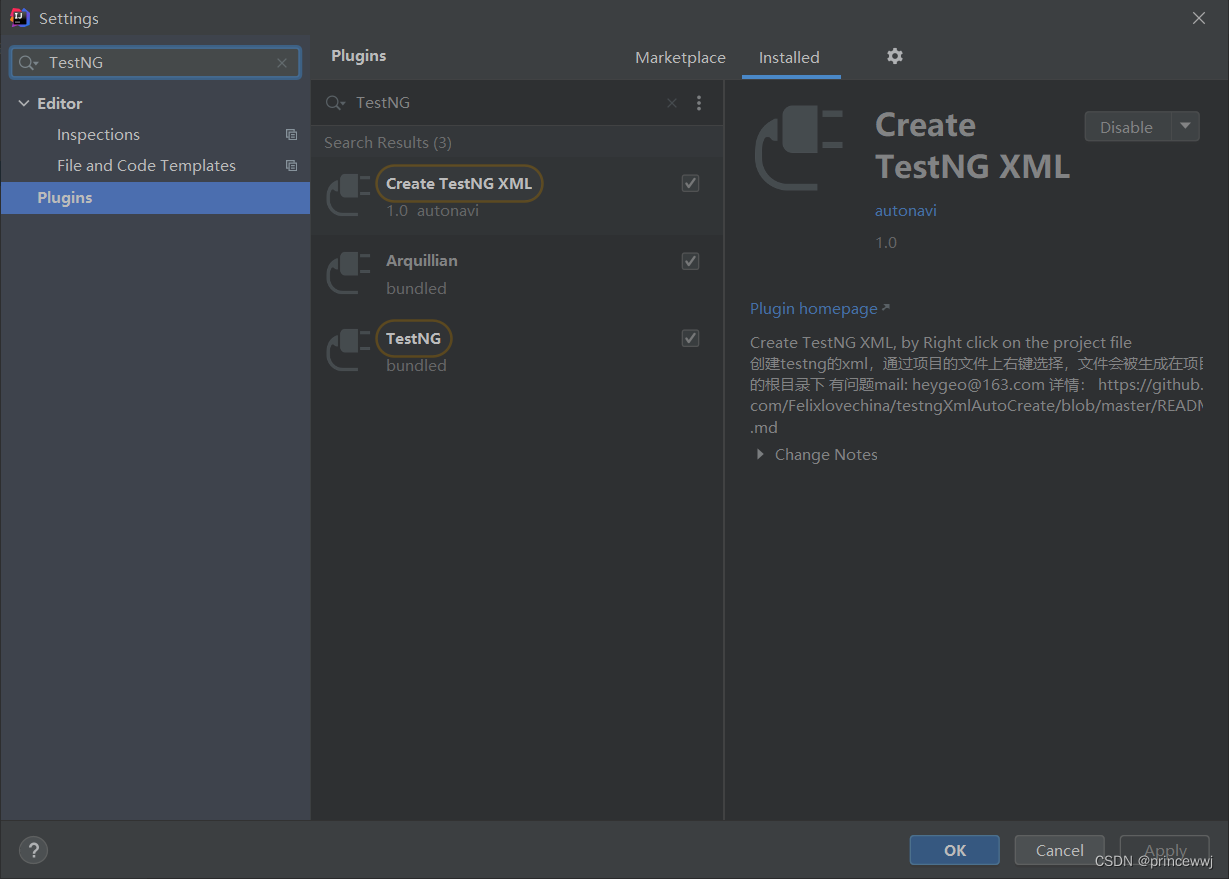Close the Settings dialog window
Screen dimensions: 1229x879
[1199, 18]
